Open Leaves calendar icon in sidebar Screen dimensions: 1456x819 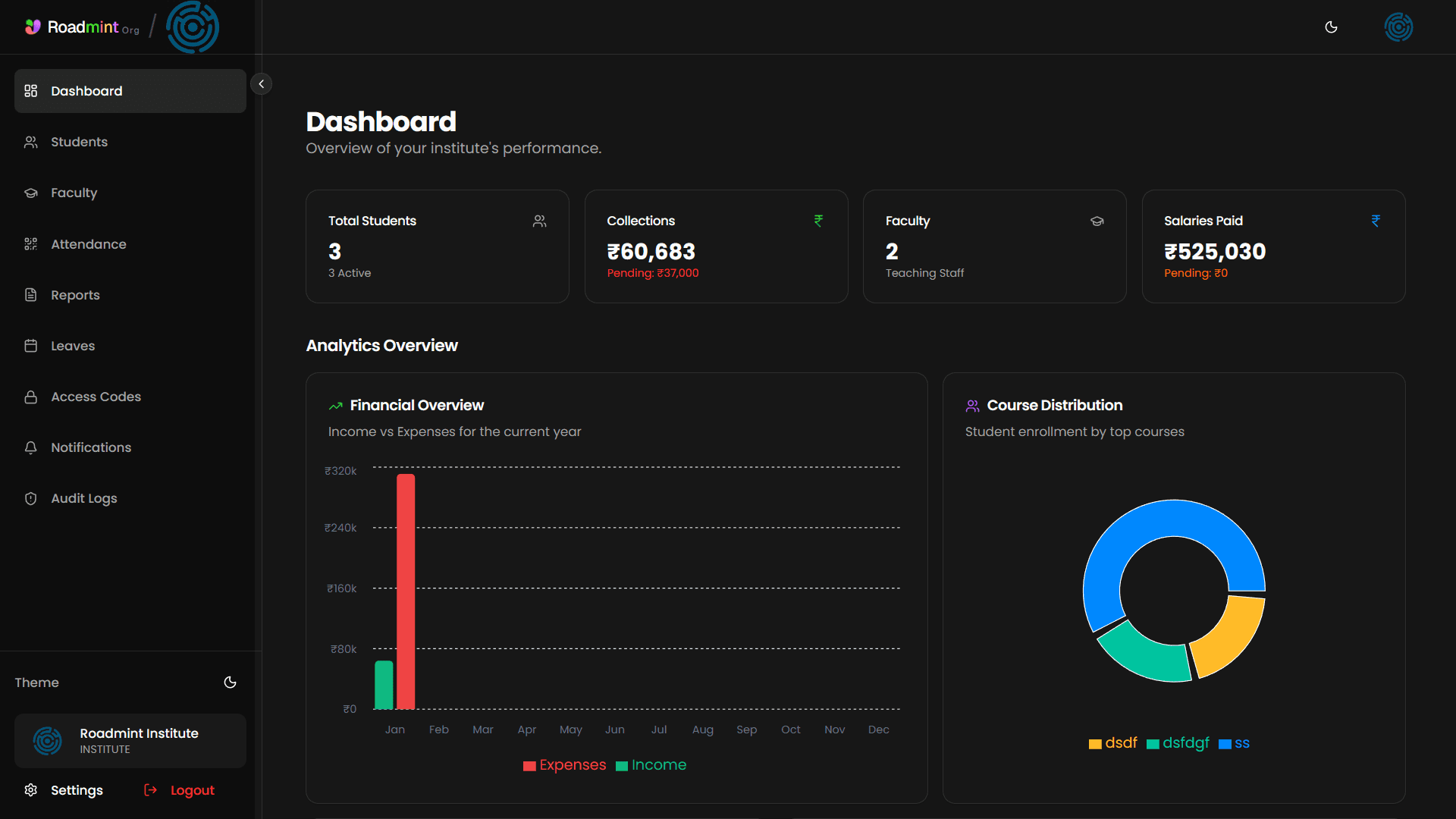[x=30, y=345]
